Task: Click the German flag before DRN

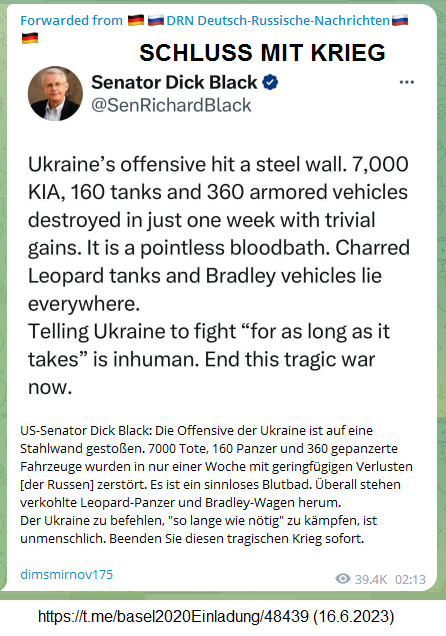Action: (136, 20)
